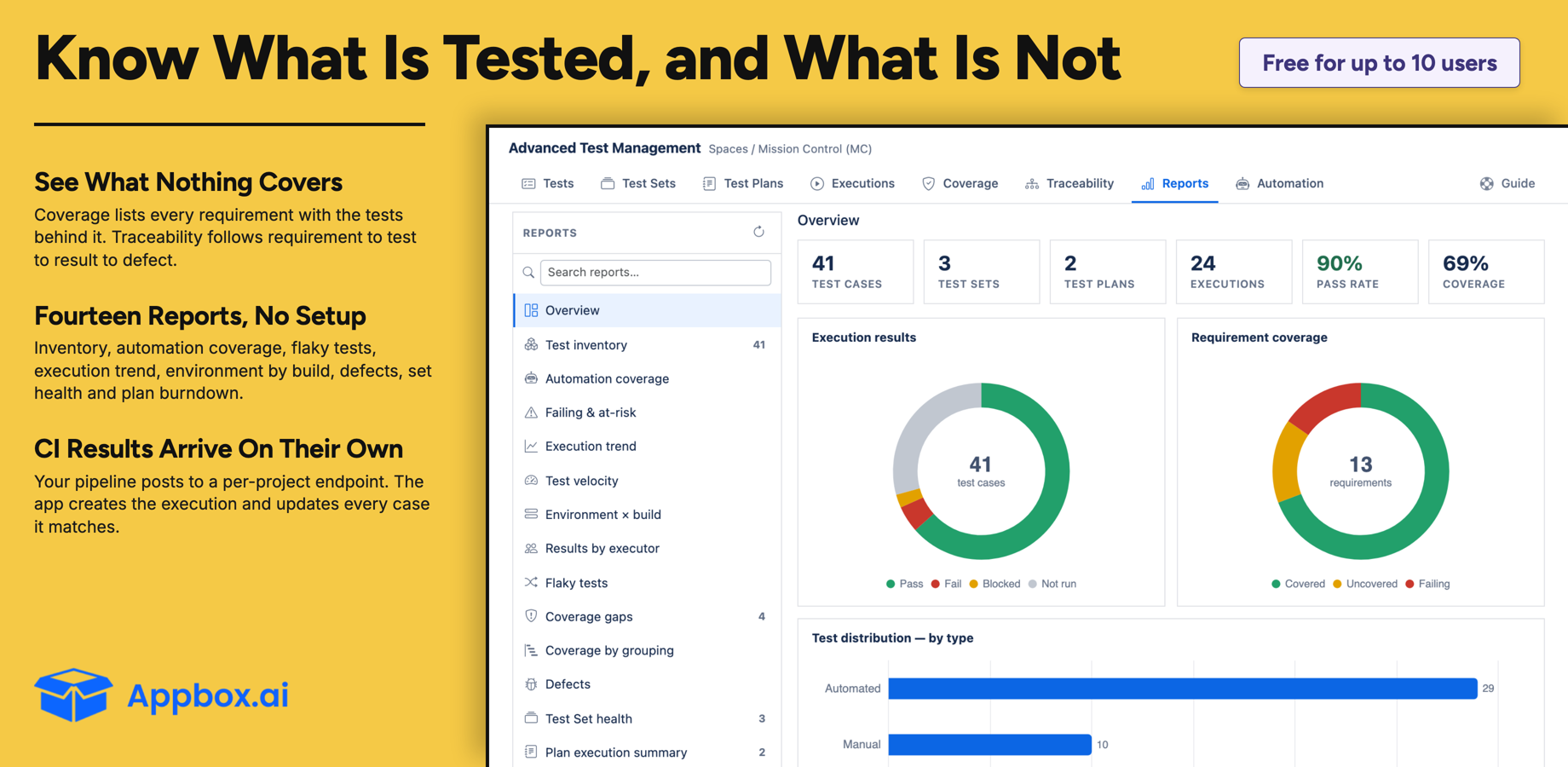Click the Coverage by grouping icon
Screen dimensions: 1568x767
click(531, 650)
